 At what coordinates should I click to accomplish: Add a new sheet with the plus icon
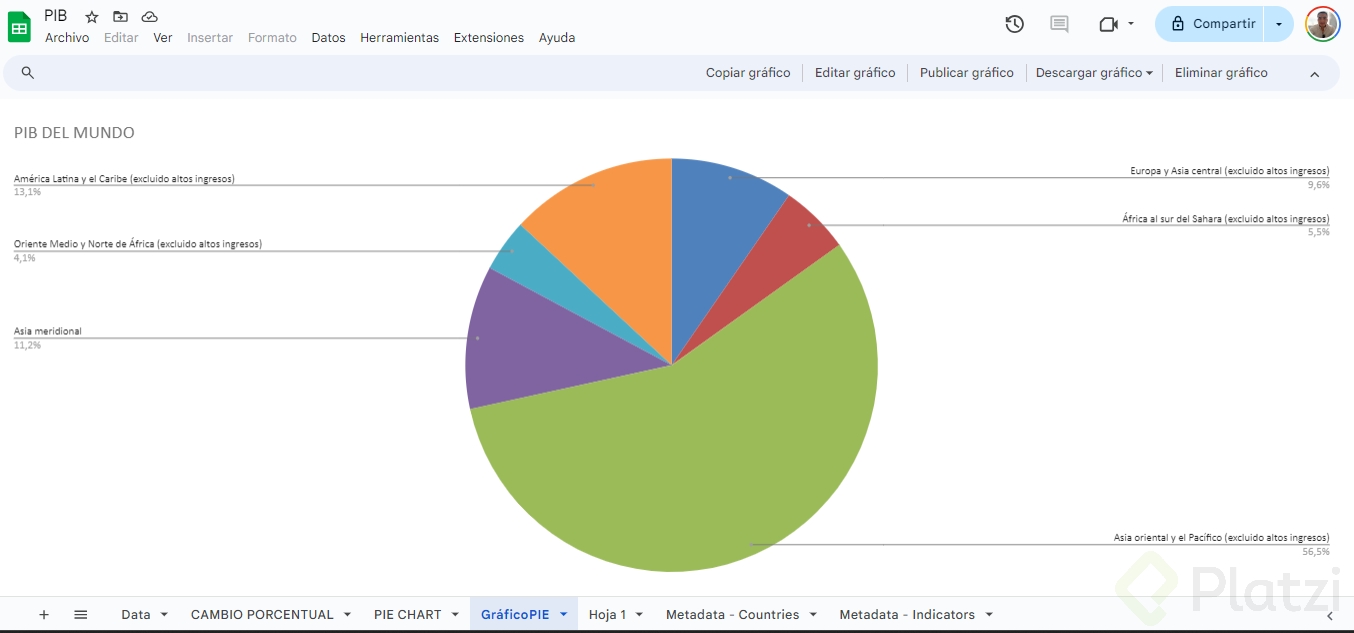[x=44, y=615]
